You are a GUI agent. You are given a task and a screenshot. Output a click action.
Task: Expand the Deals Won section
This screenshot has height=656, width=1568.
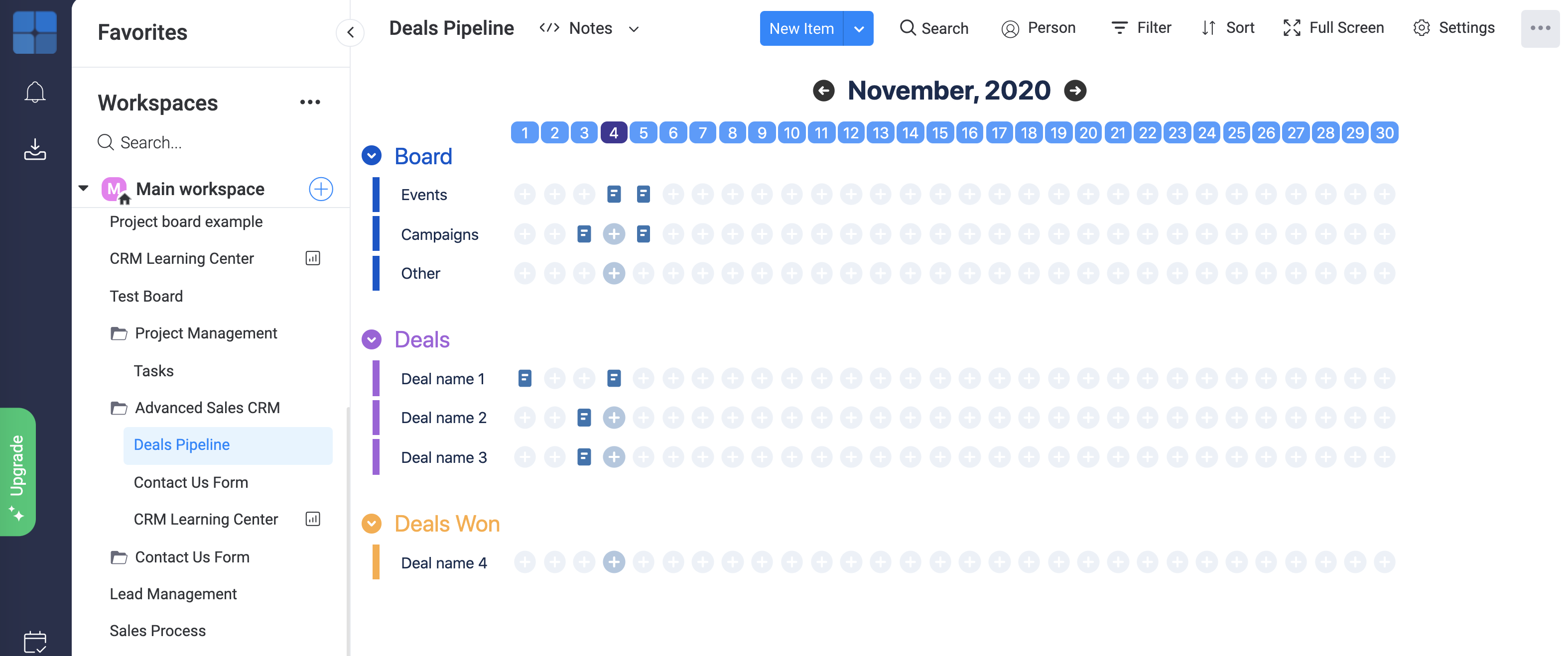371,522
